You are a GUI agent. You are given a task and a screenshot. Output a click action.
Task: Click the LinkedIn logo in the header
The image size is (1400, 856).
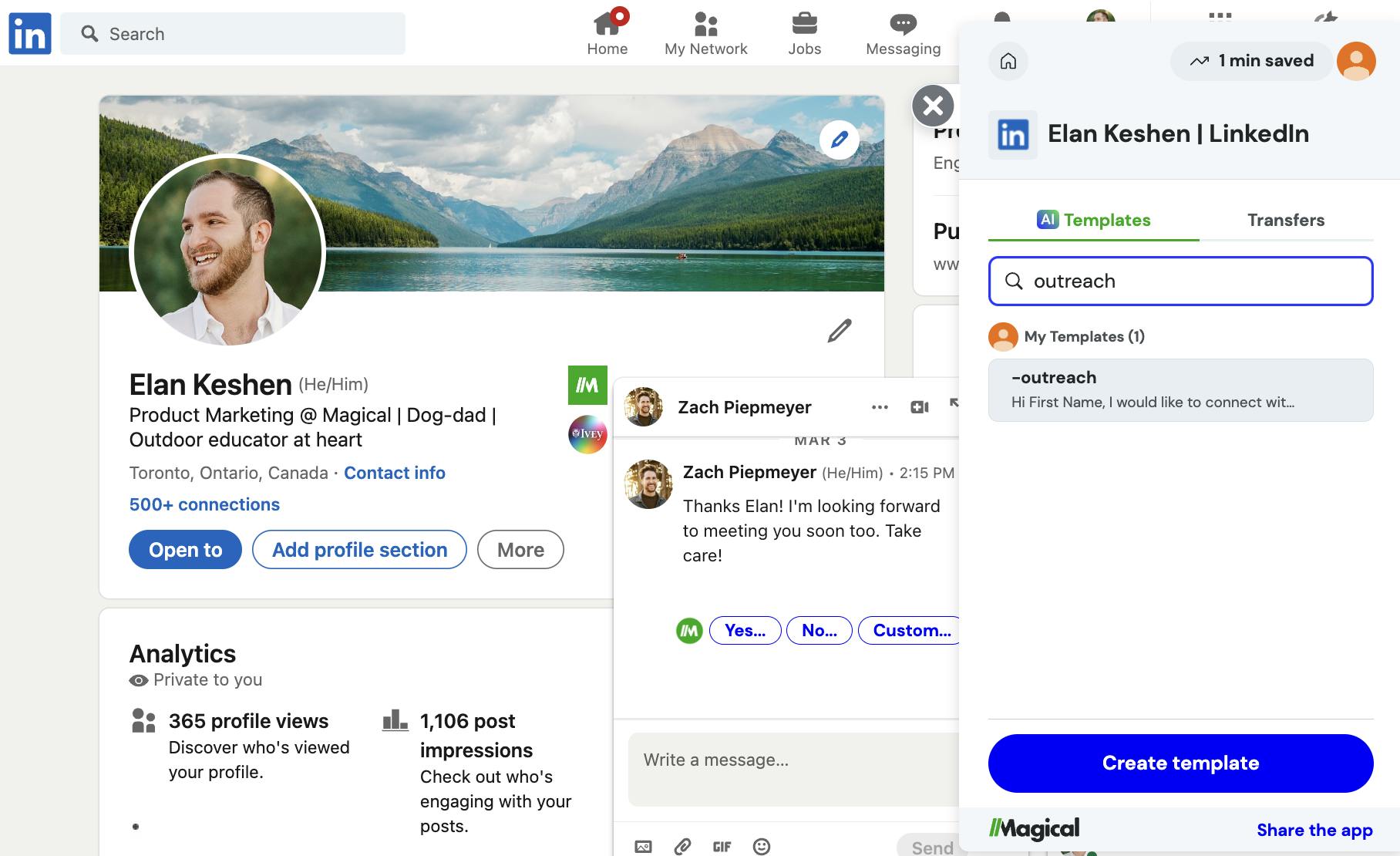pyautogui.click(x=30, y=33)
